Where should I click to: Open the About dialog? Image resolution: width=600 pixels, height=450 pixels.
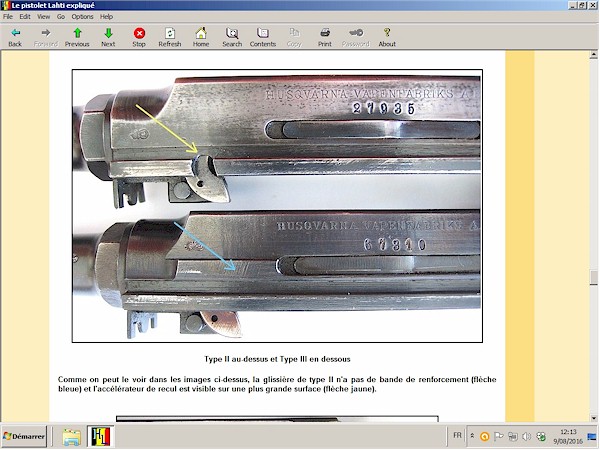click(387, 38)
